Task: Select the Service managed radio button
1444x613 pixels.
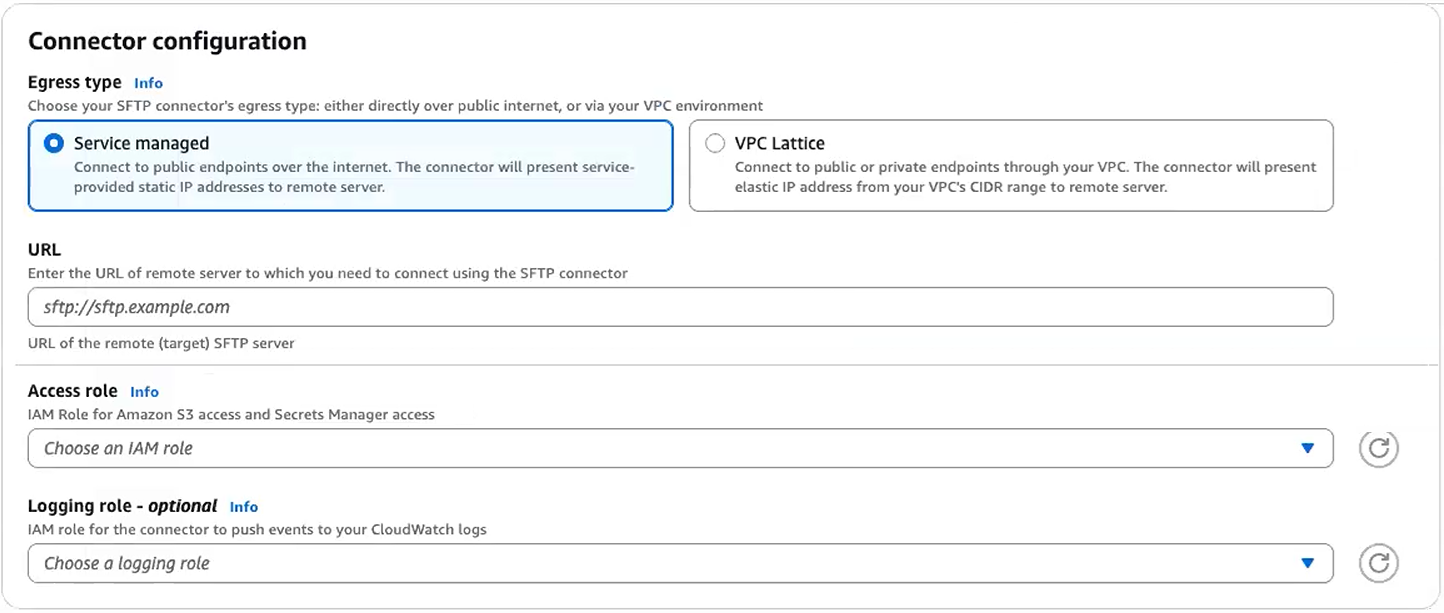Action: click(54, 144)
